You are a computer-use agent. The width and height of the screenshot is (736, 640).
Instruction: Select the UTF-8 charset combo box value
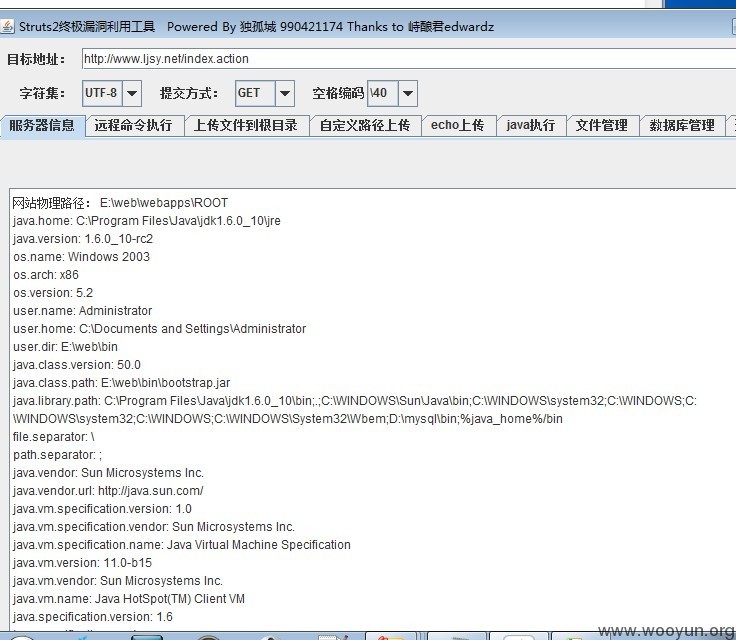(x=103, y=93)
